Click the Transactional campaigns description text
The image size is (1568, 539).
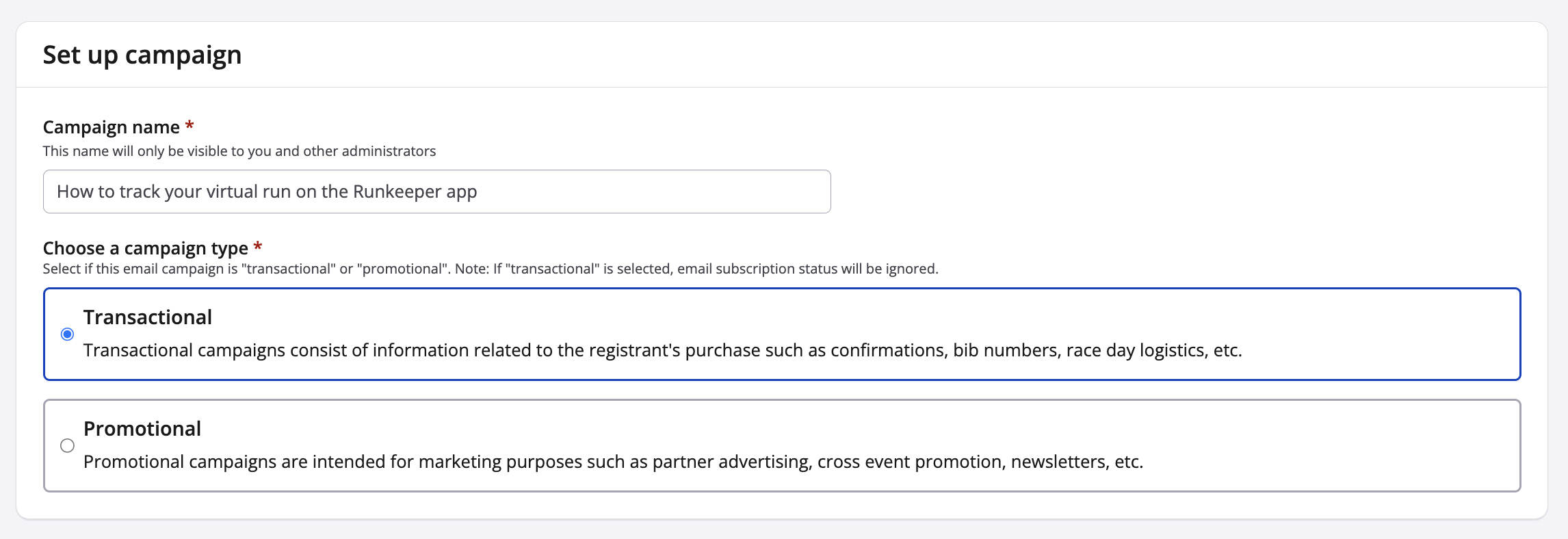click(662, 350)
